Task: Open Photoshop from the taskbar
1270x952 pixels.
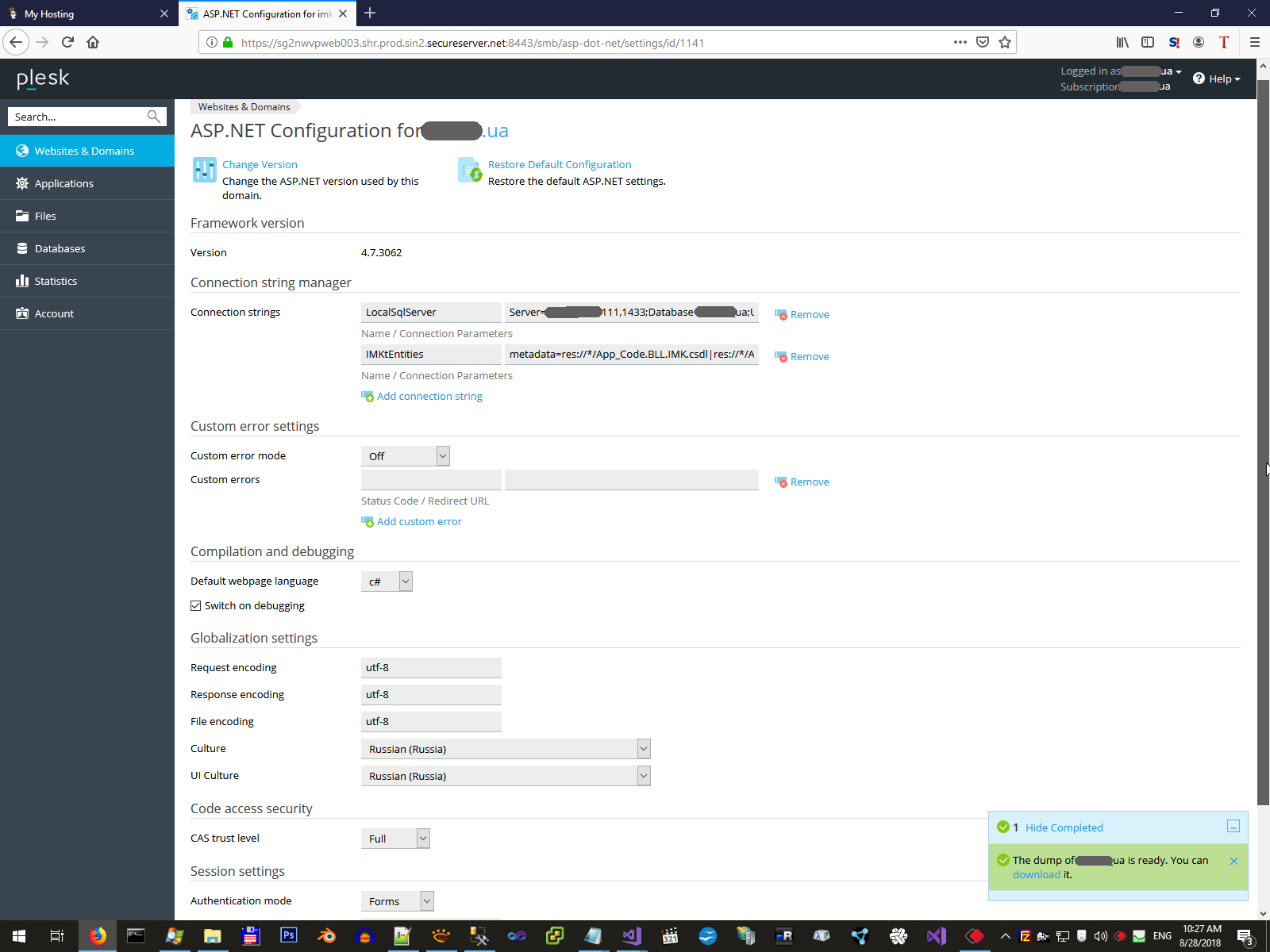Action: 288,936
